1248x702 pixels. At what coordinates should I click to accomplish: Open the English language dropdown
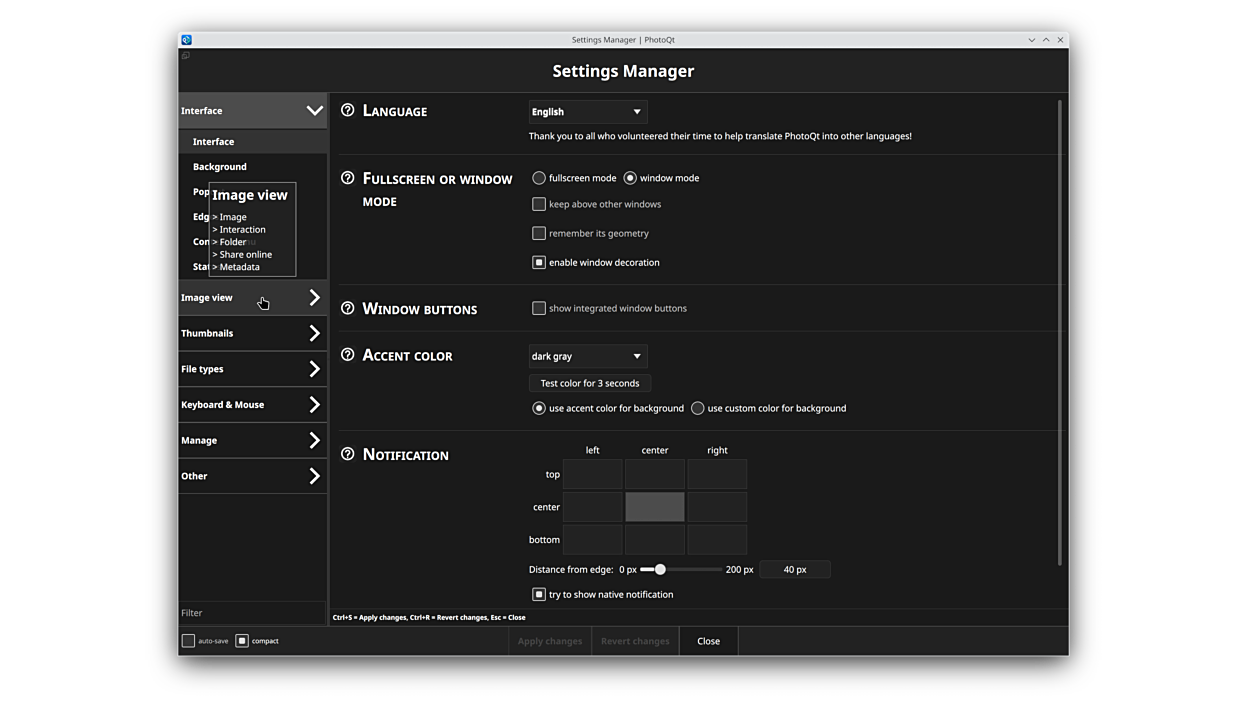[x=588, y=112]
